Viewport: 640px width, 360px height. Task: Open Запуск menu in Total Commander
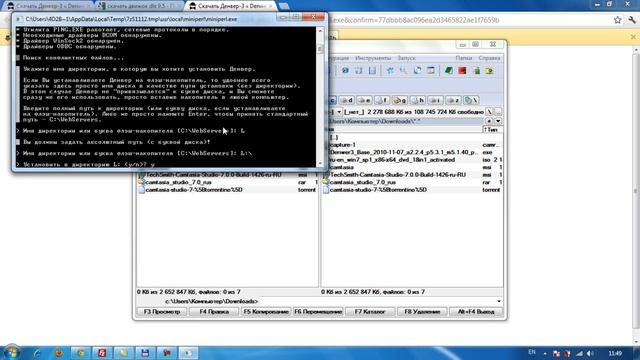click(x=406, y=58)
